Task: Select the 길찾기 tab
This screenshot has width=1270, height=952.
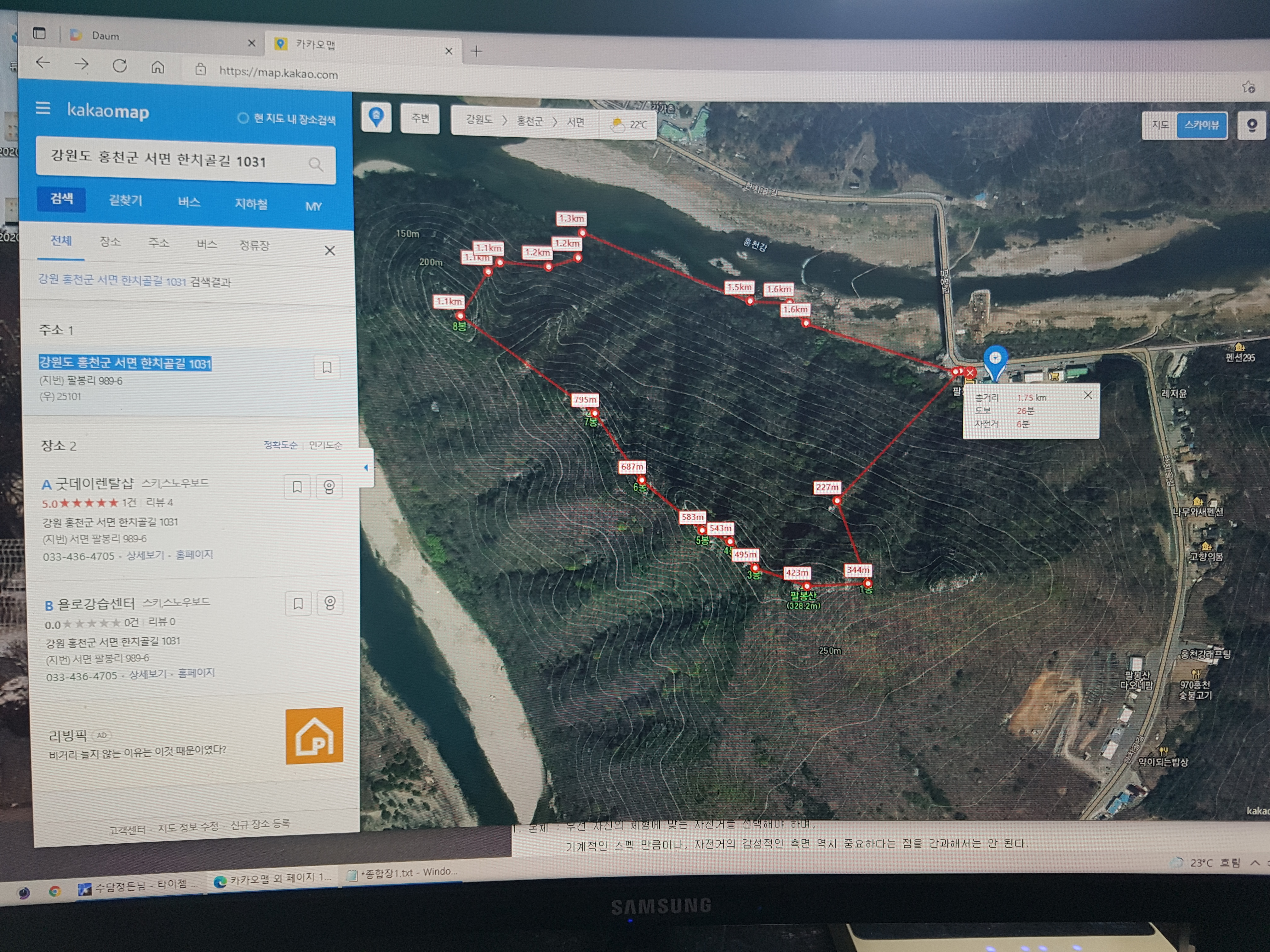Action: coord(125,200)
